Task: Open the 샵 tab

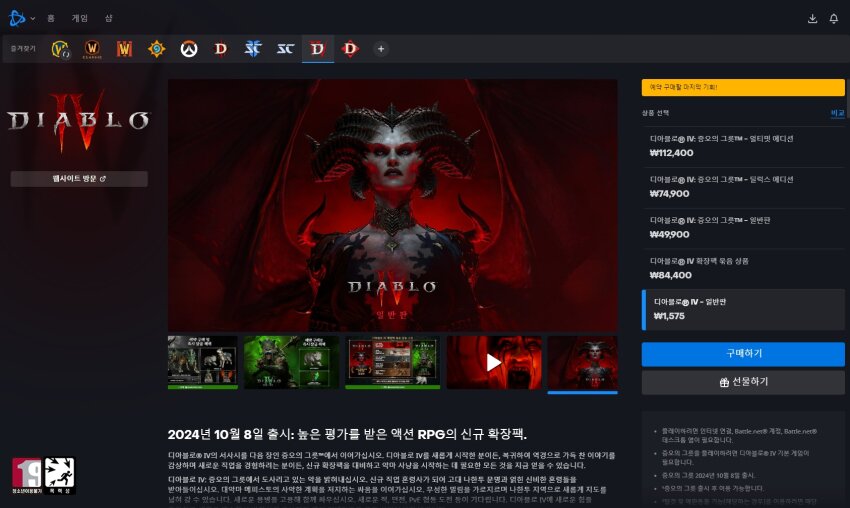Action: [x=108, y=18]
